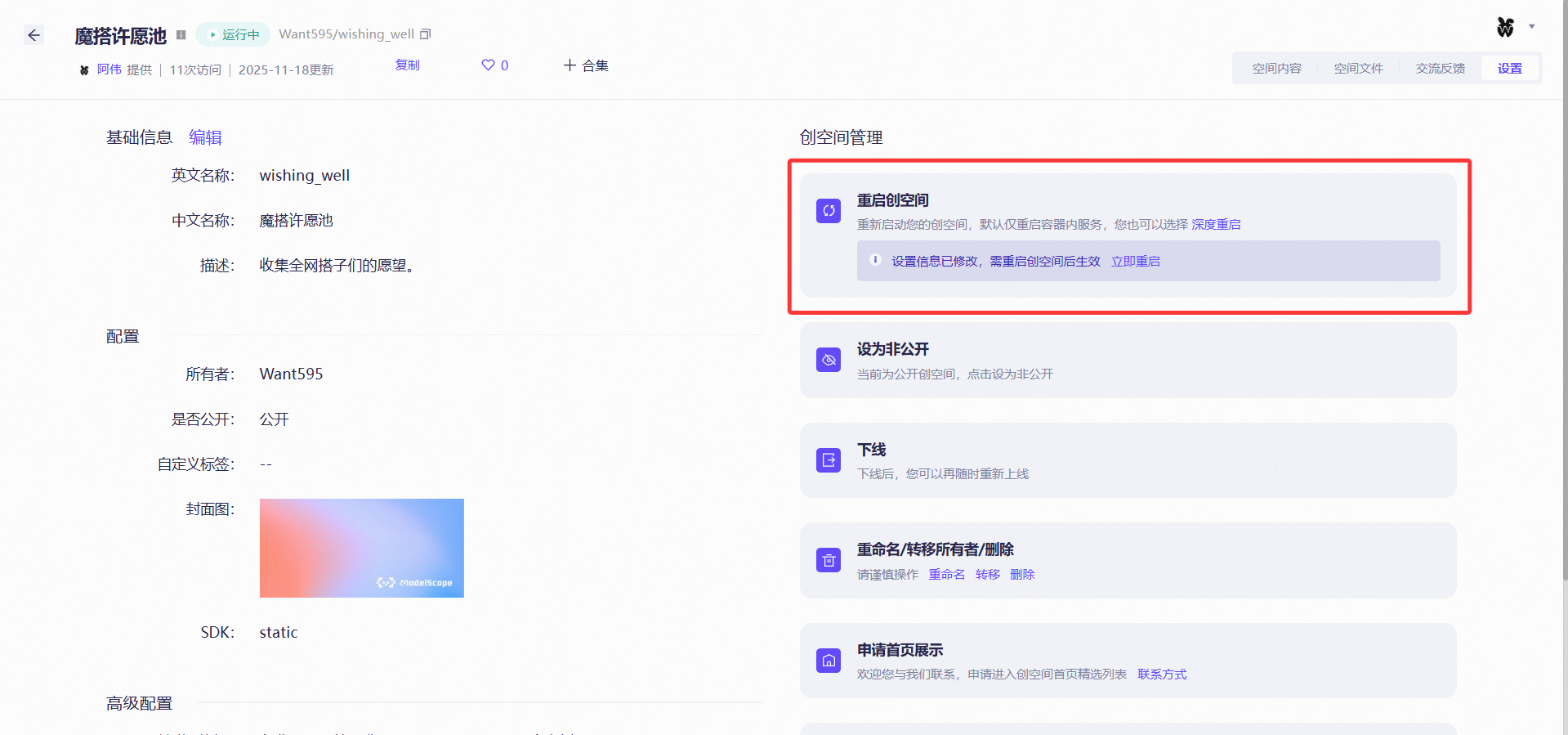Click the 立即重启 link
This screenshot has width=1568, height=735.
tap(1136, 262)
